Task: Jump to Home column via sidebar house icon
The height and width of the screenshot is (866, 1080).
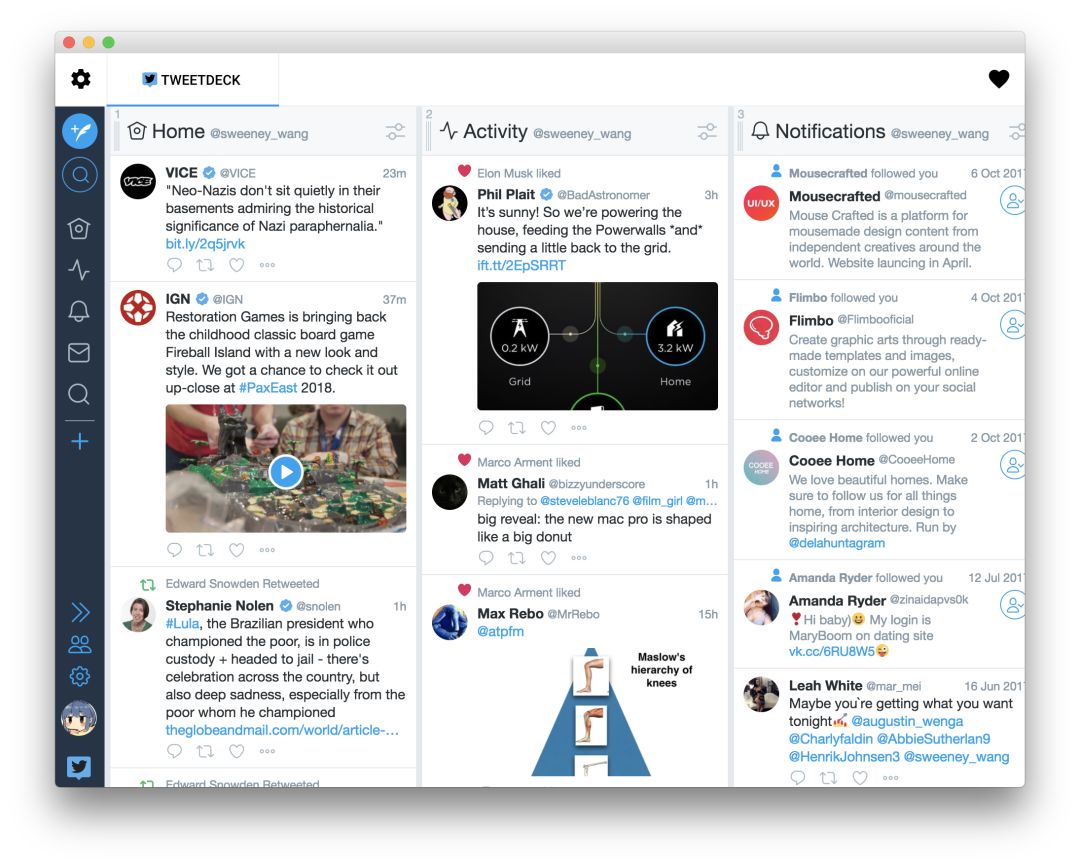Action: (79, 228)
